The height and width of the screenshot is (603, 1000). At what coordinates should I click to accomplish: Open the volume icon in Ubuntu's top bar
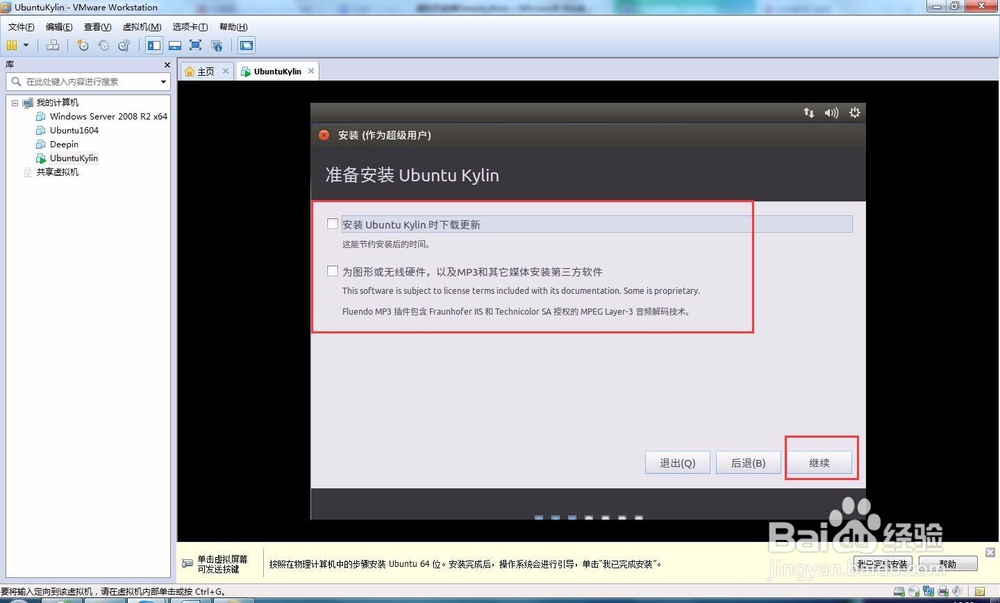click(830, 113)
